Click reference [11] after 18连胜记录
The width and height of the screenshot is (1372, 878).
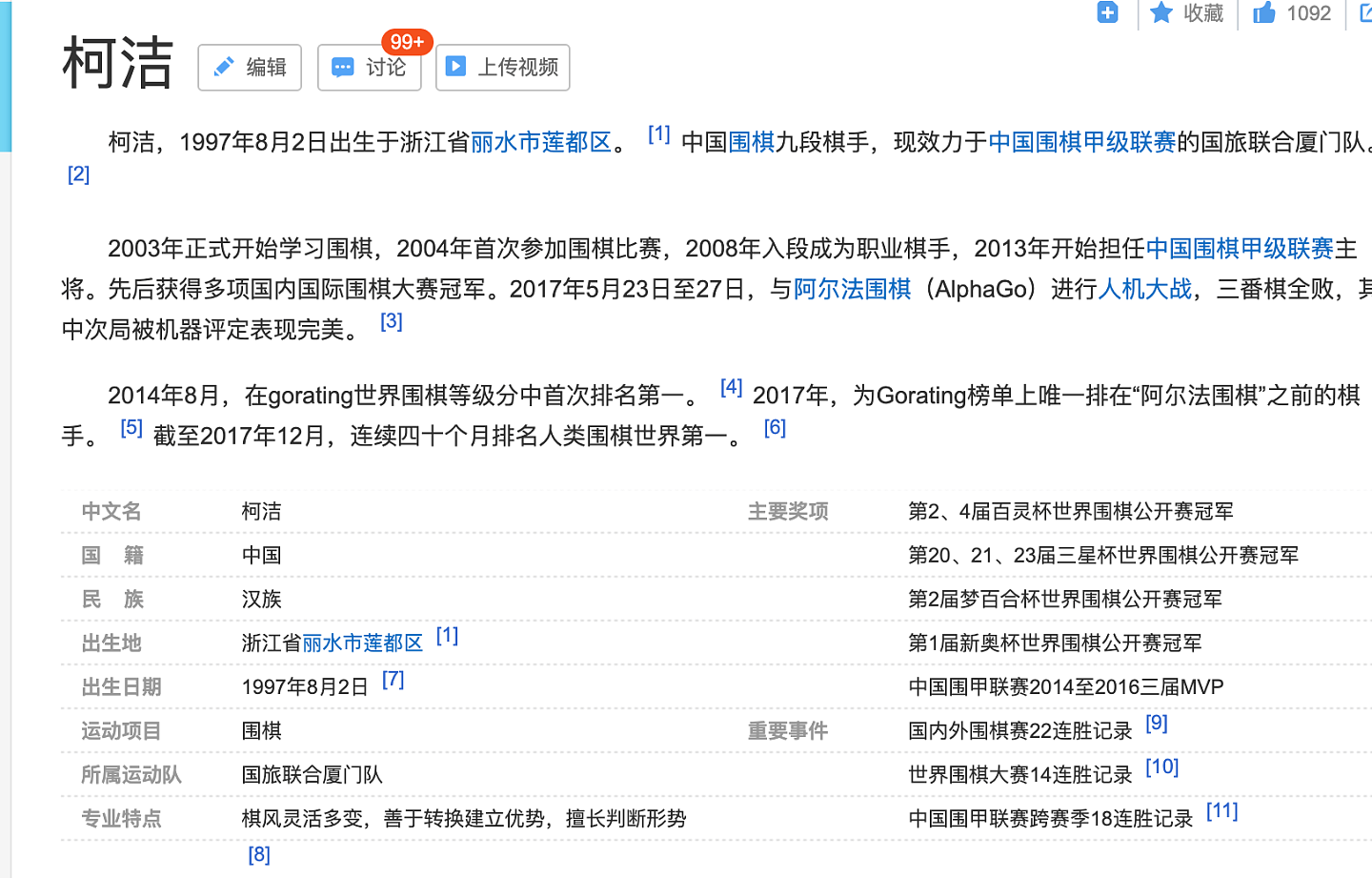[1222, 811]
